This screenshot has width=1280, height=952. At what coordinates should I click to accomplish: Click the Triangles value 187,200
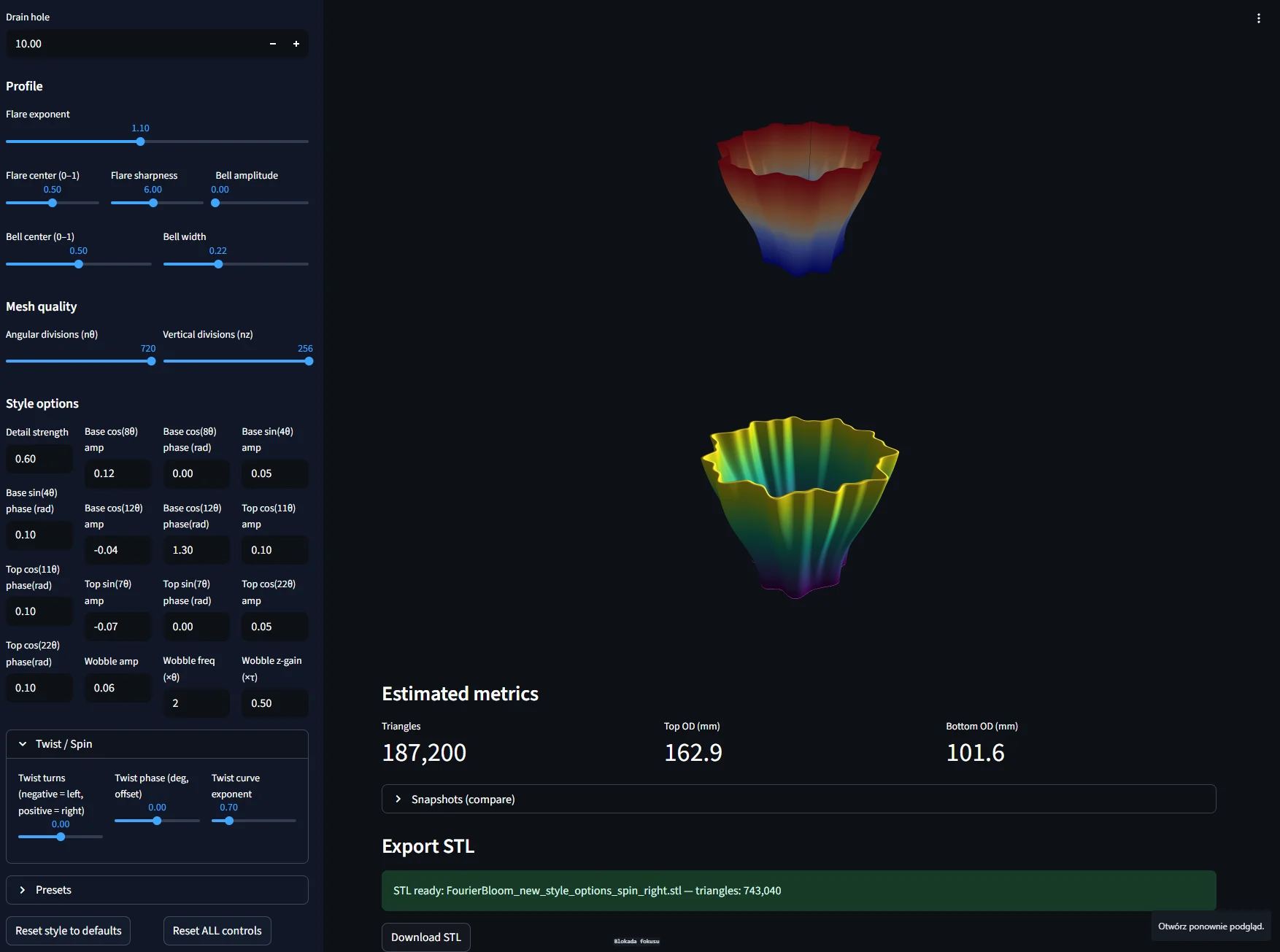[424, 753]
